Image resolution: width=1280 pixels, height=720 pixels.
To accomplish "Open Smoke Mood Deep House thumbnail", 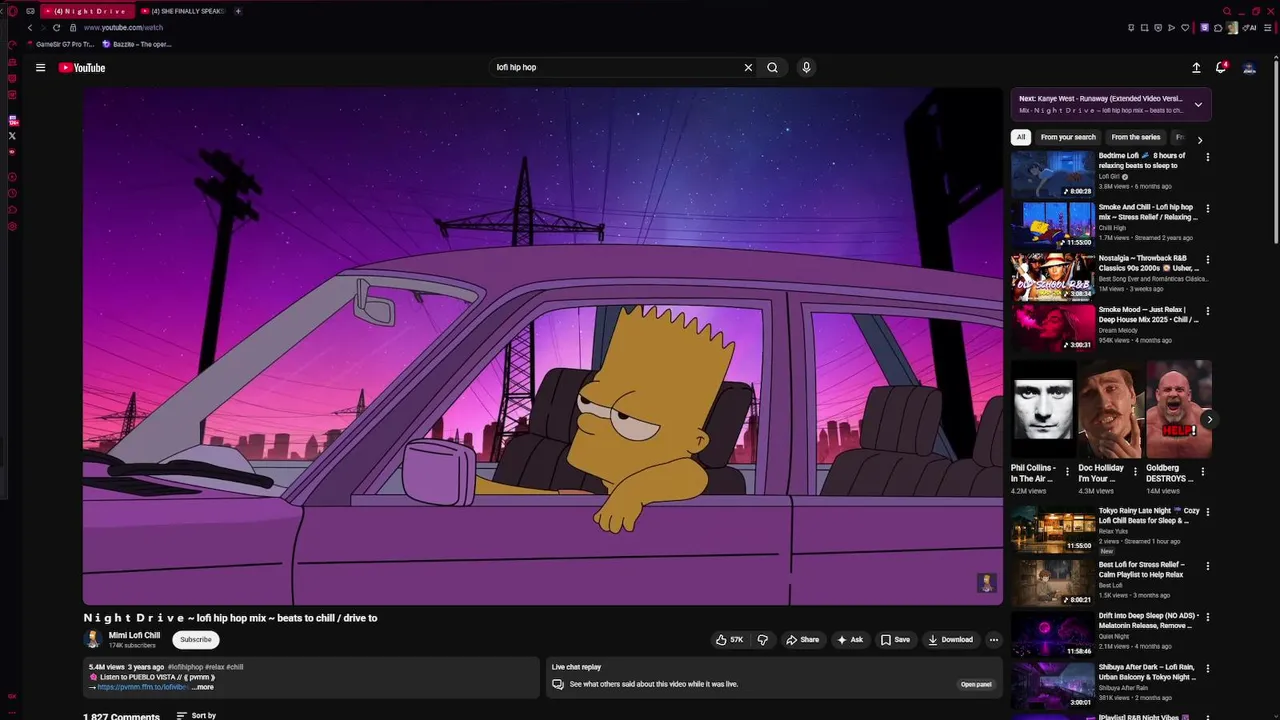I will [x=1053, y=328].
